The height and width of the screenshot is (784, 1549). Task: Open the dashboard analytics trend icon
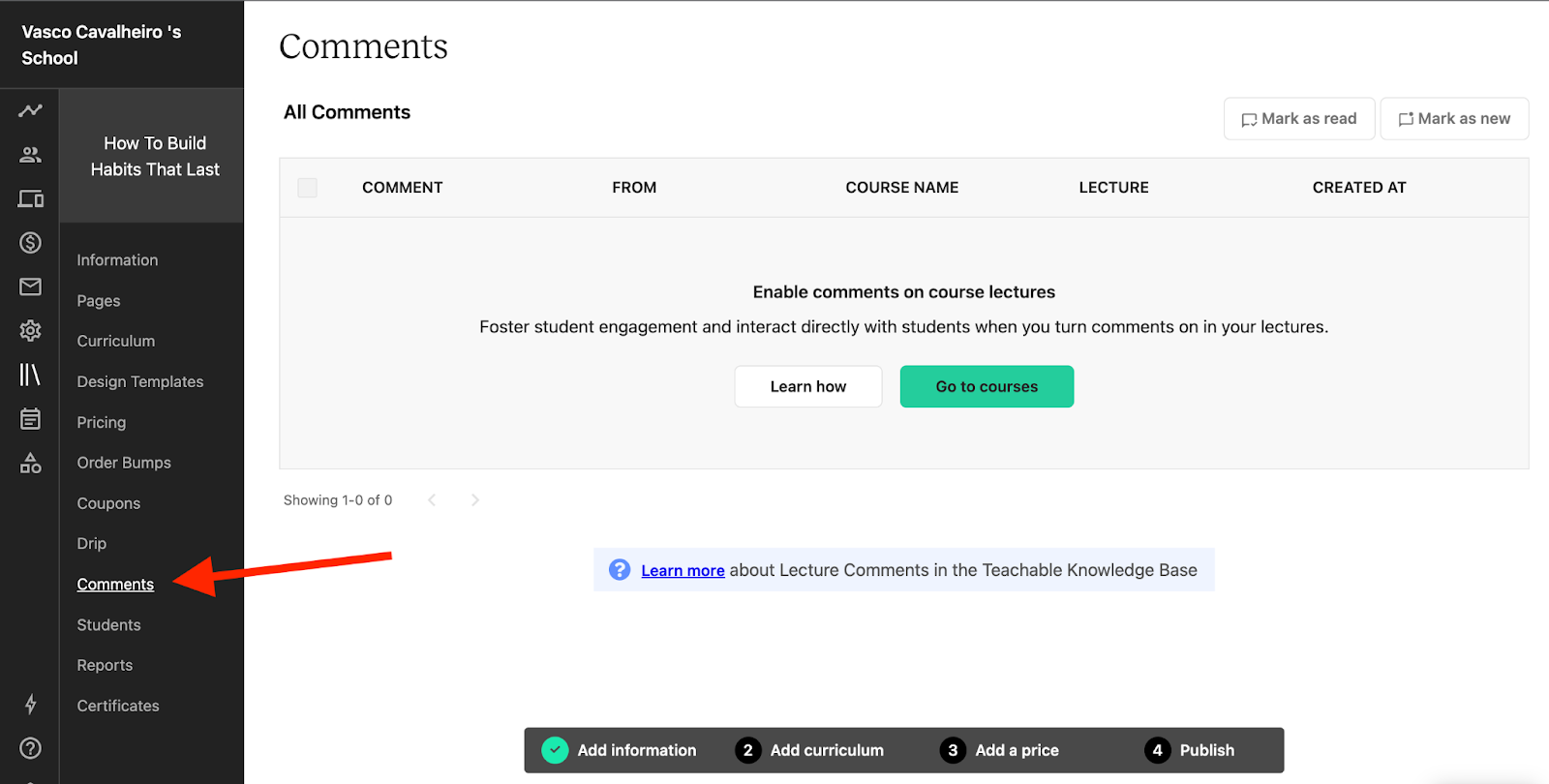(30, 110)
